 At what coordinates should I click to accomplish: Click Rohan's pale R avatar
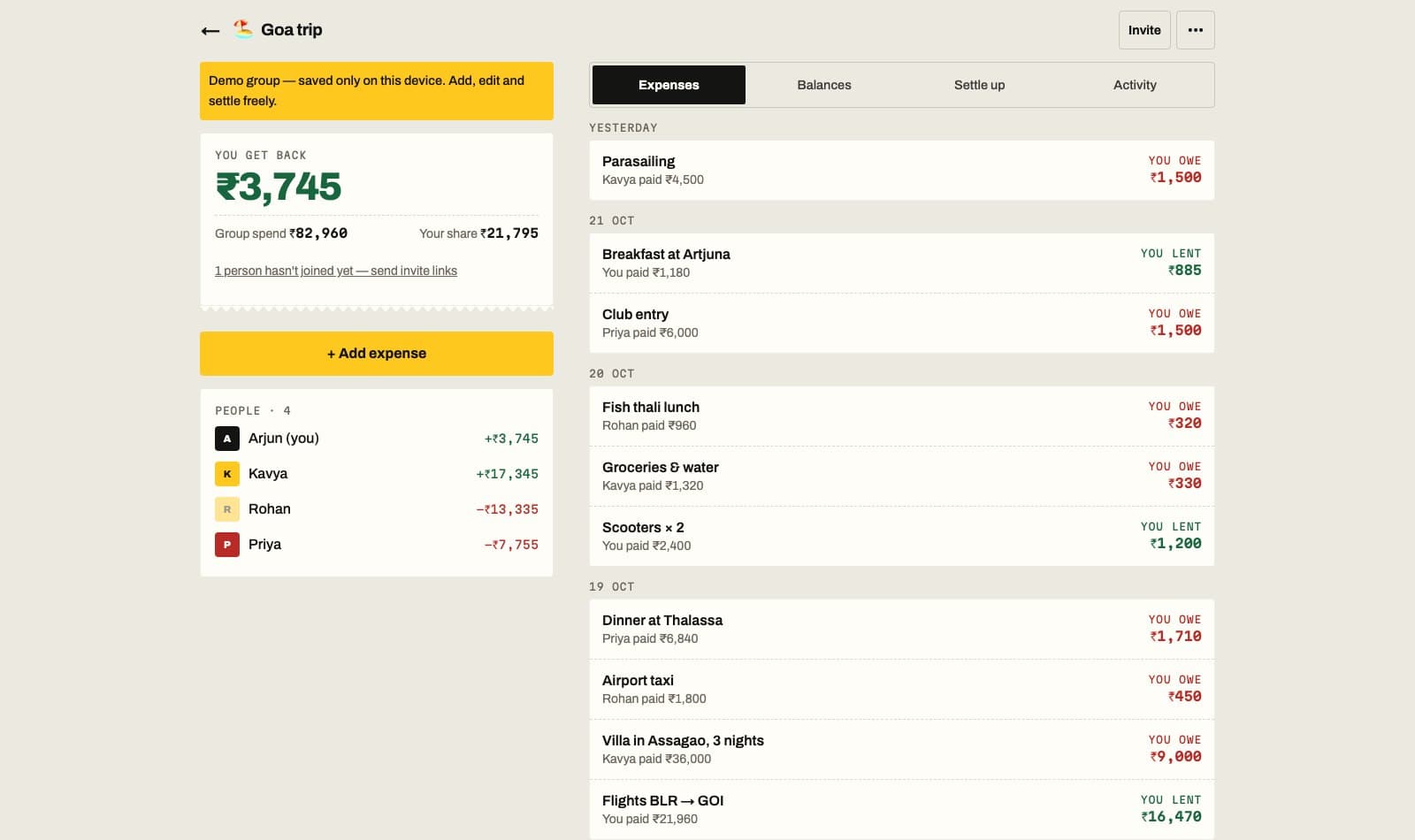point(227,509)
